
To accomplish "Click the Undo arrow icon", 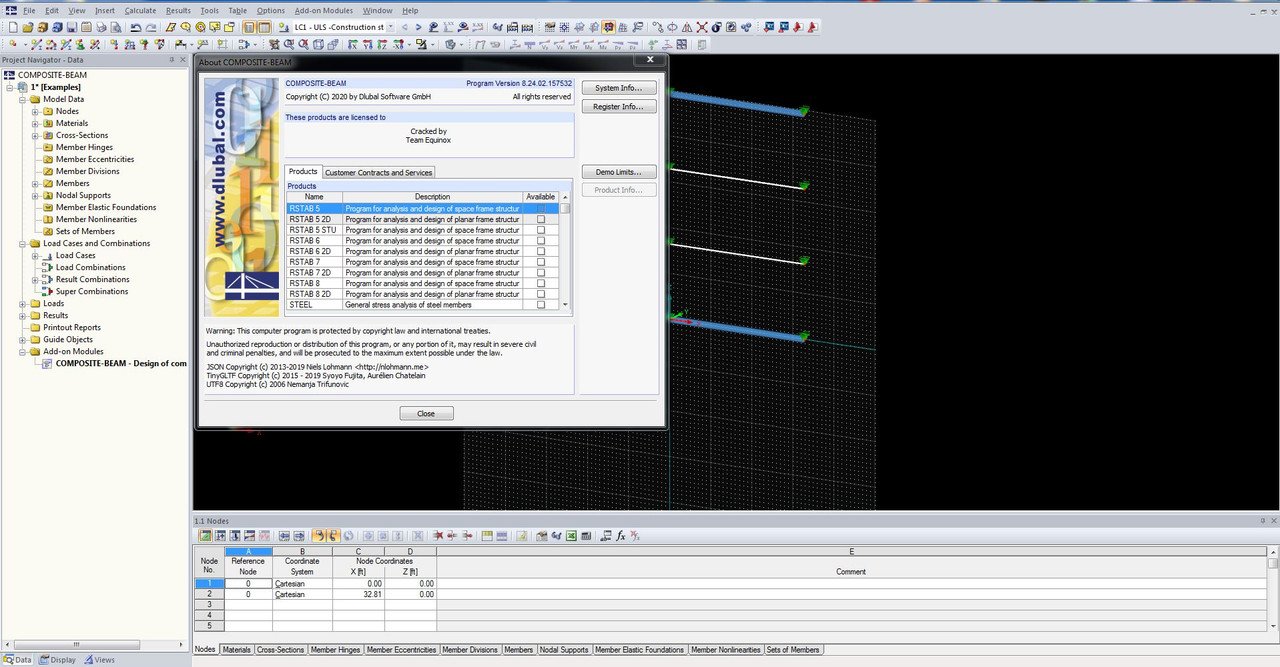I will tap(135, 27).
